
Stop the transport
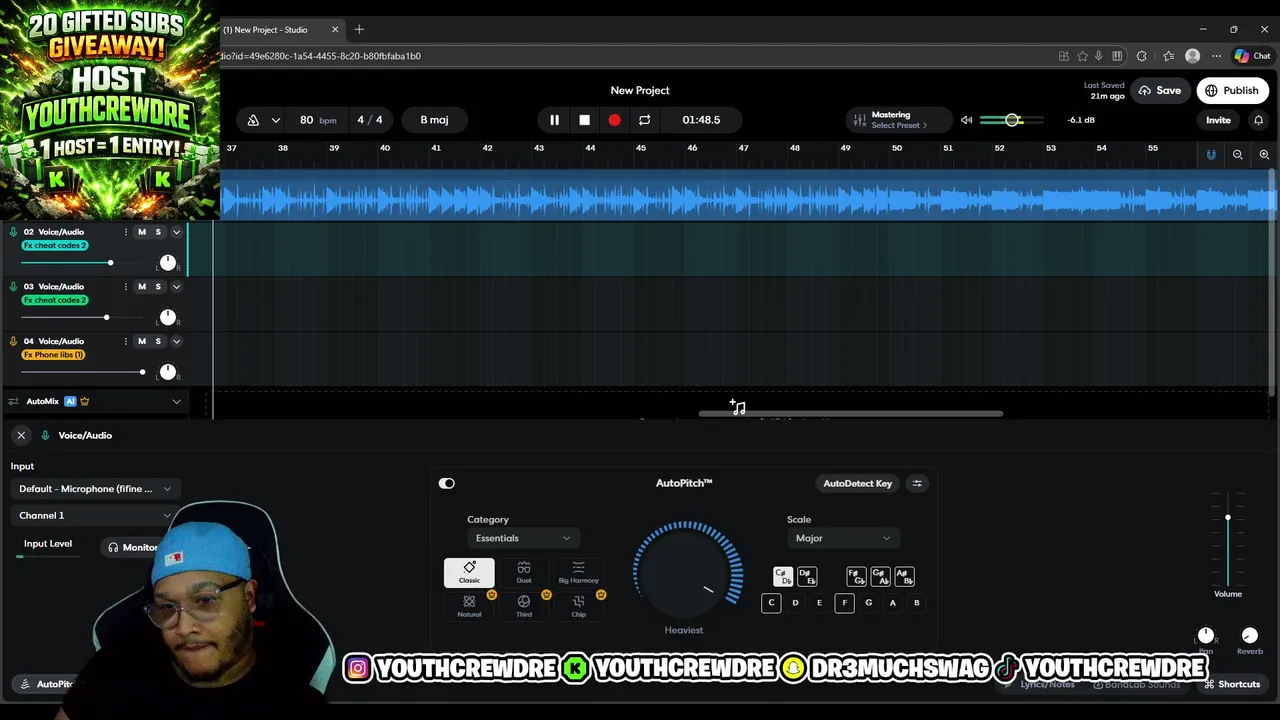pos(584,120)
